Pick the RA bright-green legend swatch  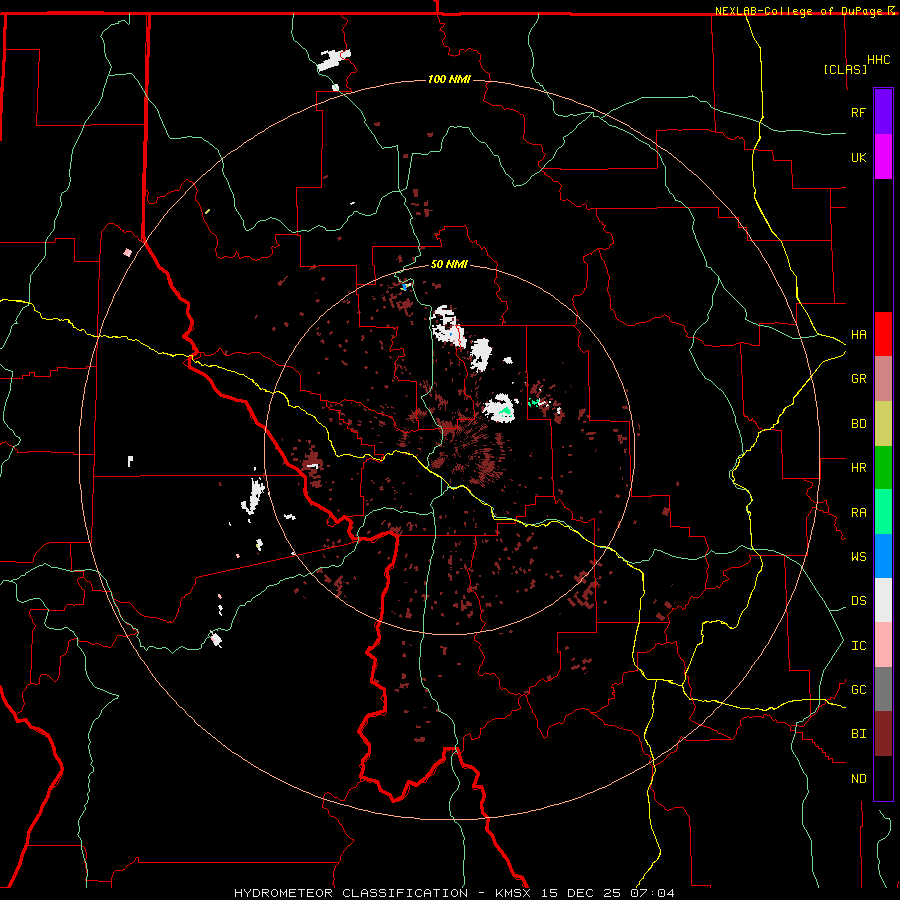883,512
